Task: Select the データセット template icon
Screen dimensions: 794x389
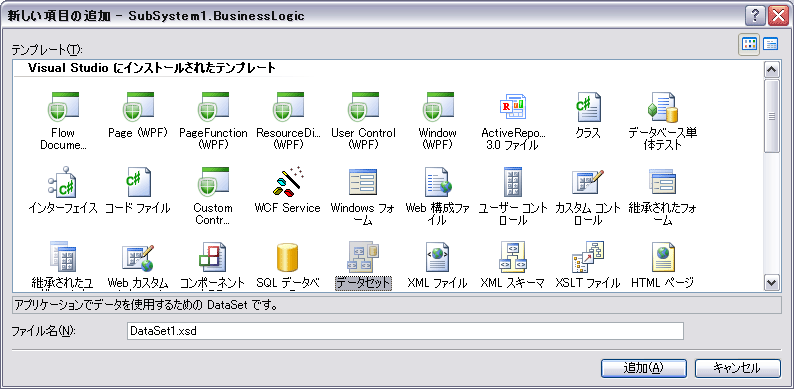Action: [363, 257]
